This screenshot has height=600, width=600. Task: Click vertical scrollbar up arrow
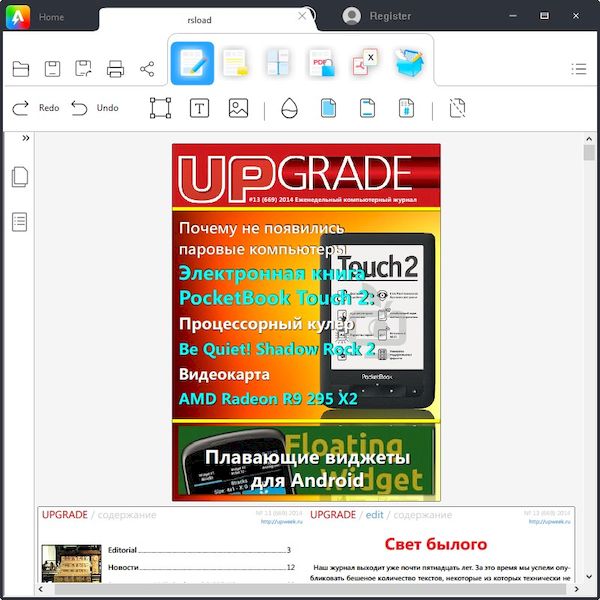click(589, 139)
